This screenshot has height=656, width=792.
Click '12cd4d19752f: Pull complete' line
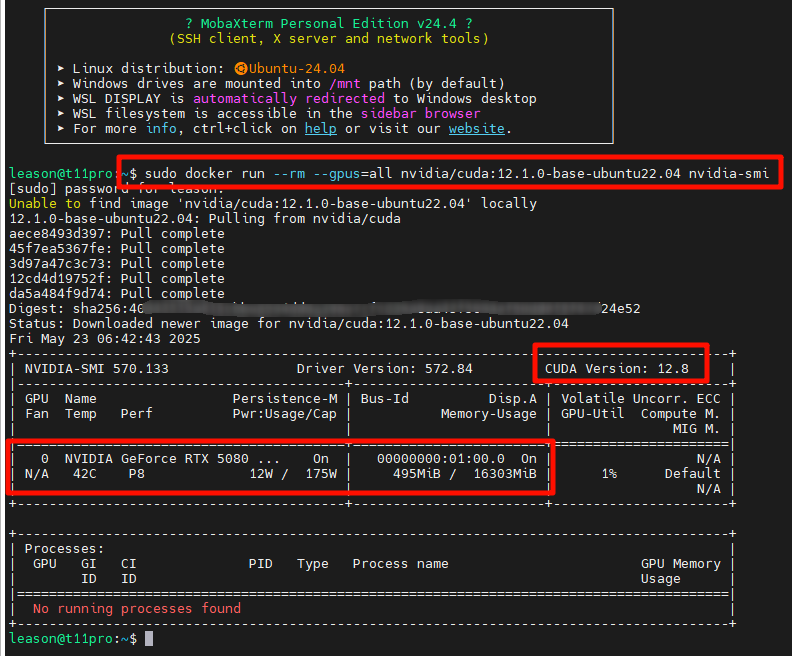(117, 279)
